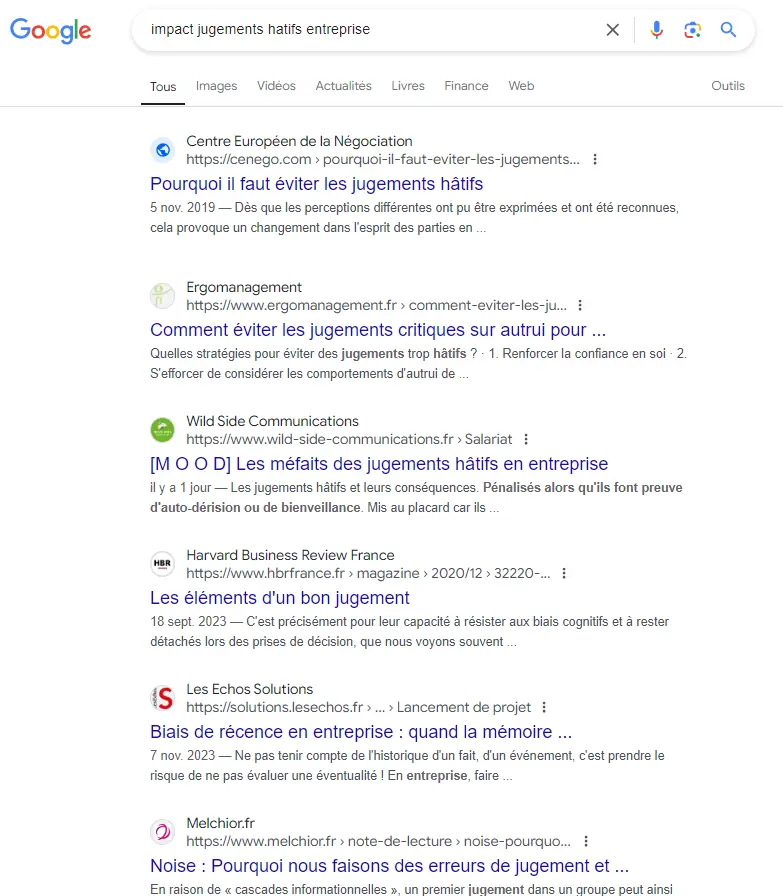
Task: Switch to the Finance tab
Action: pyautogui.click(x=466, y=86)
